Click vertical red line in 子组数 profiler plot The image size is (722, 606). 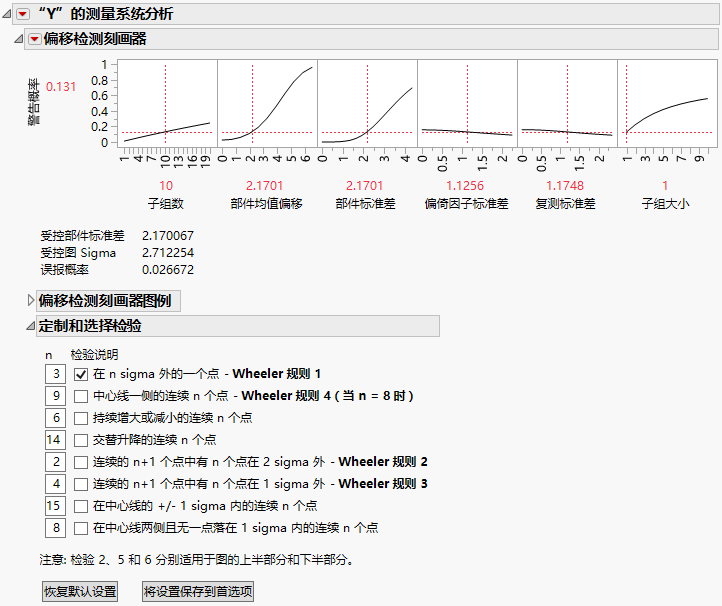click(166, 104)
